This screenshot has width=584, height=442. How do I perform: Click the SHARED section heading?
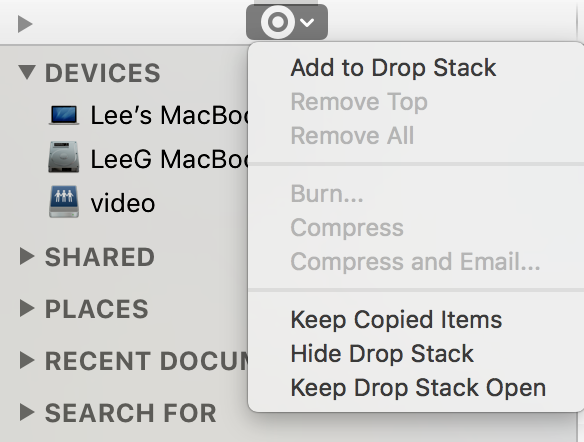pyautogui.click(x=100, y=257)
